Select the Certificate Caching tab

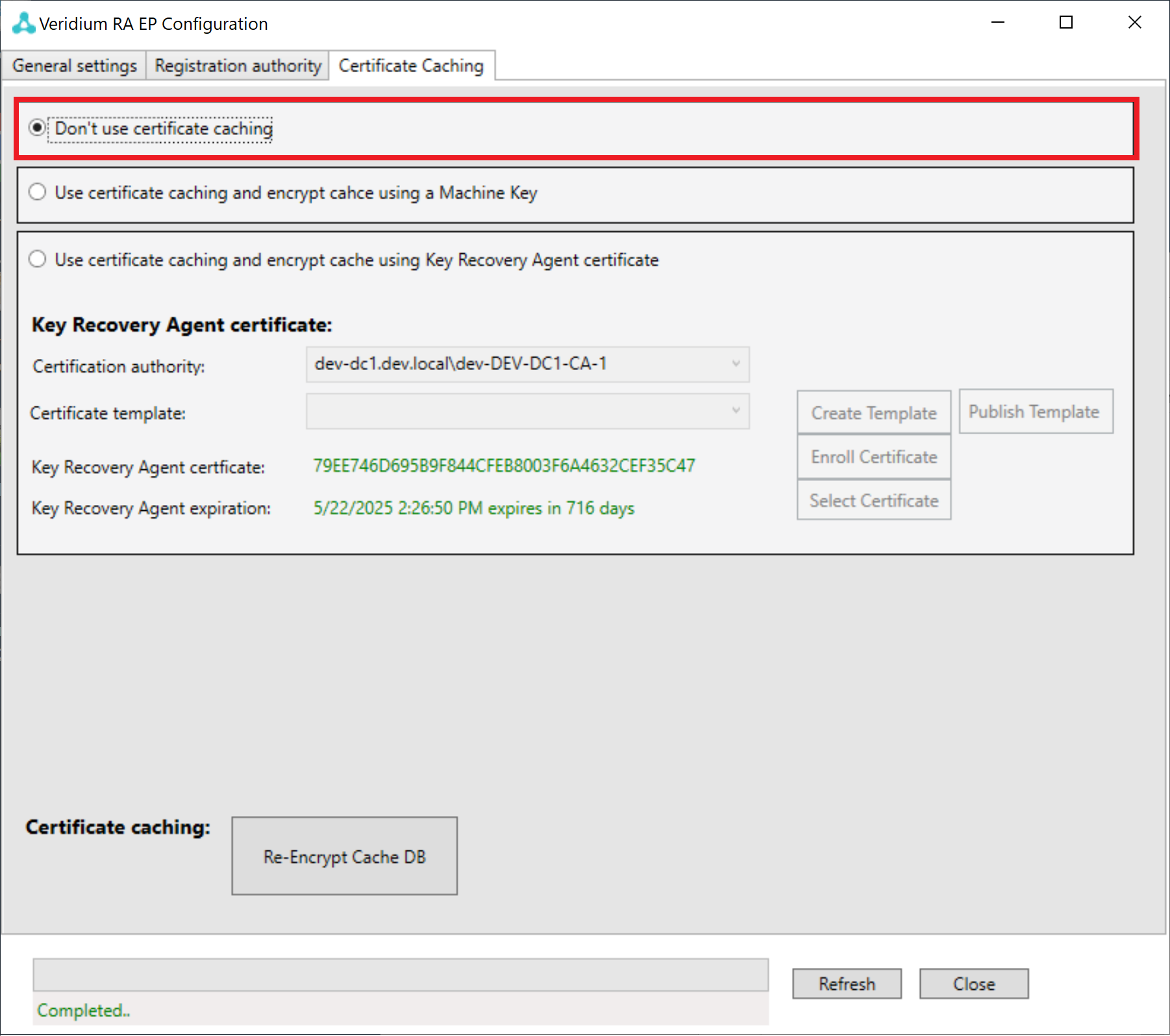click(411, 66)
